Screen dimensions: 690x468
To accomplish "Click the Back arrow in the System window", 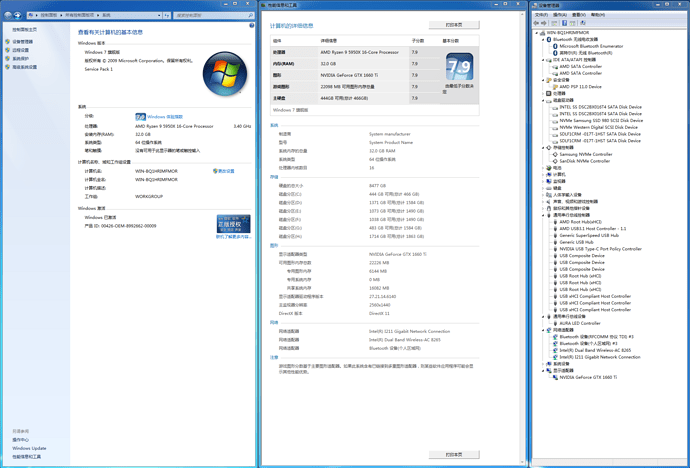I will [7, 15].
